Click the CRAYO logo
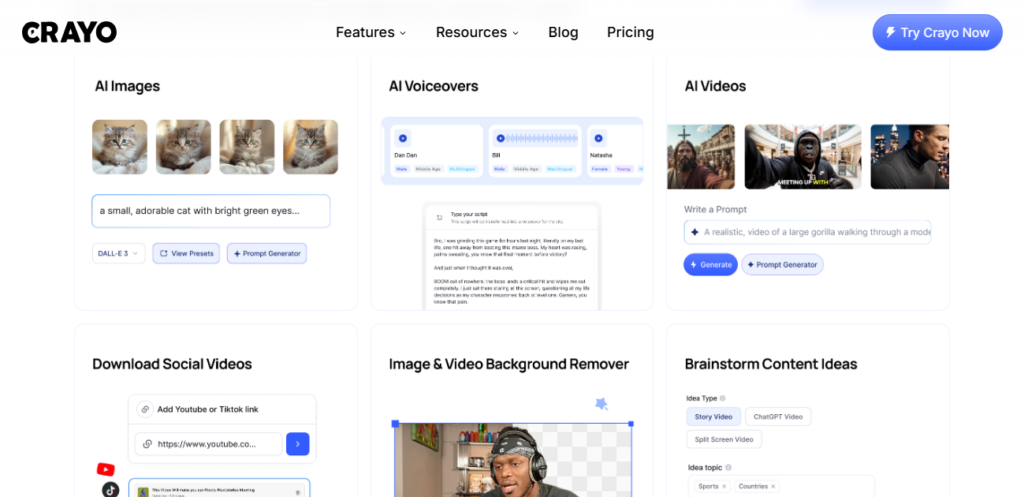1024x497 pixels. (x=69, y=32)
